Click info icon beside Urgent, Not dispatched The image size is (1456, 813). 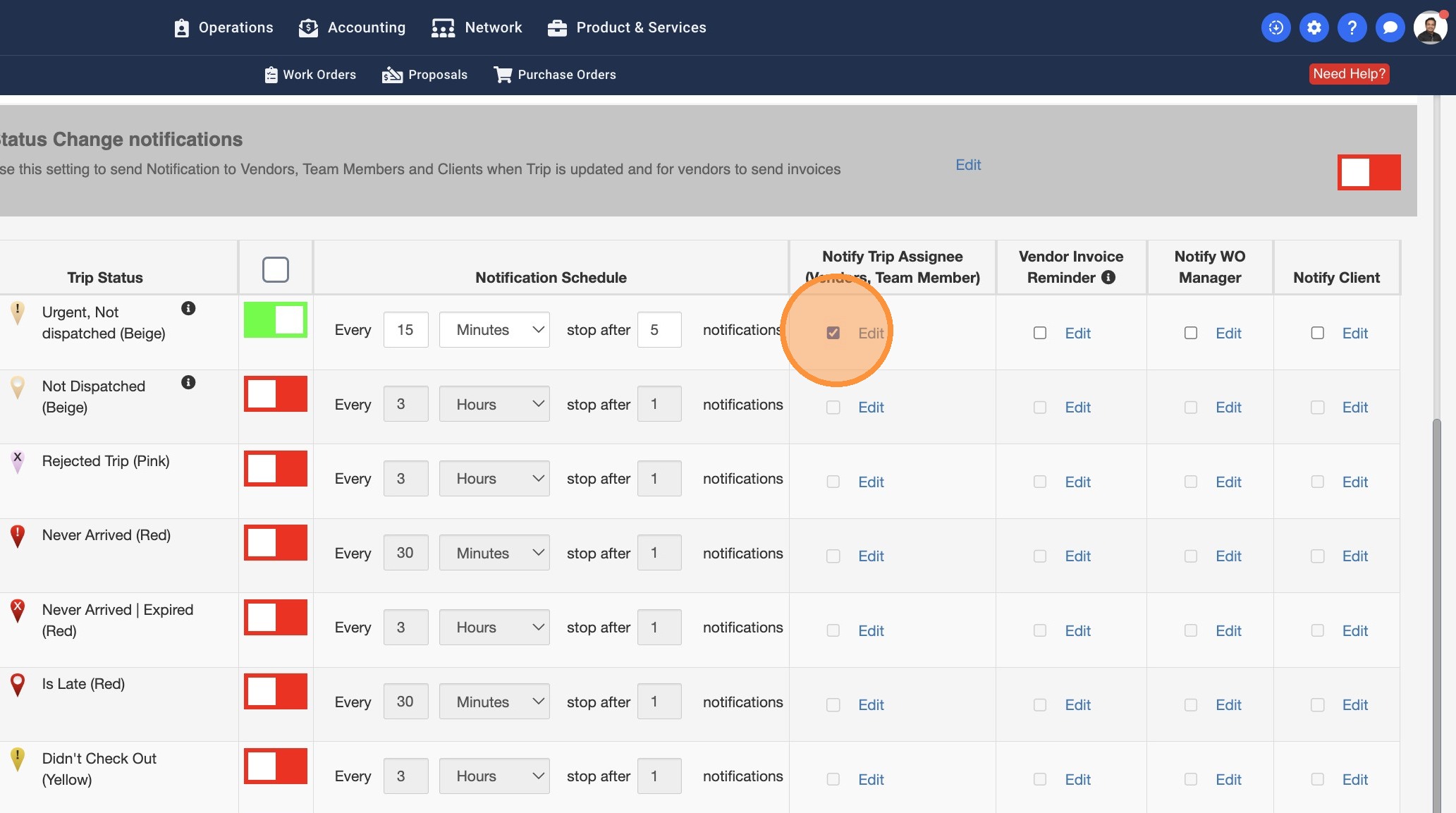pyautogui.click(x=188, y=308)
